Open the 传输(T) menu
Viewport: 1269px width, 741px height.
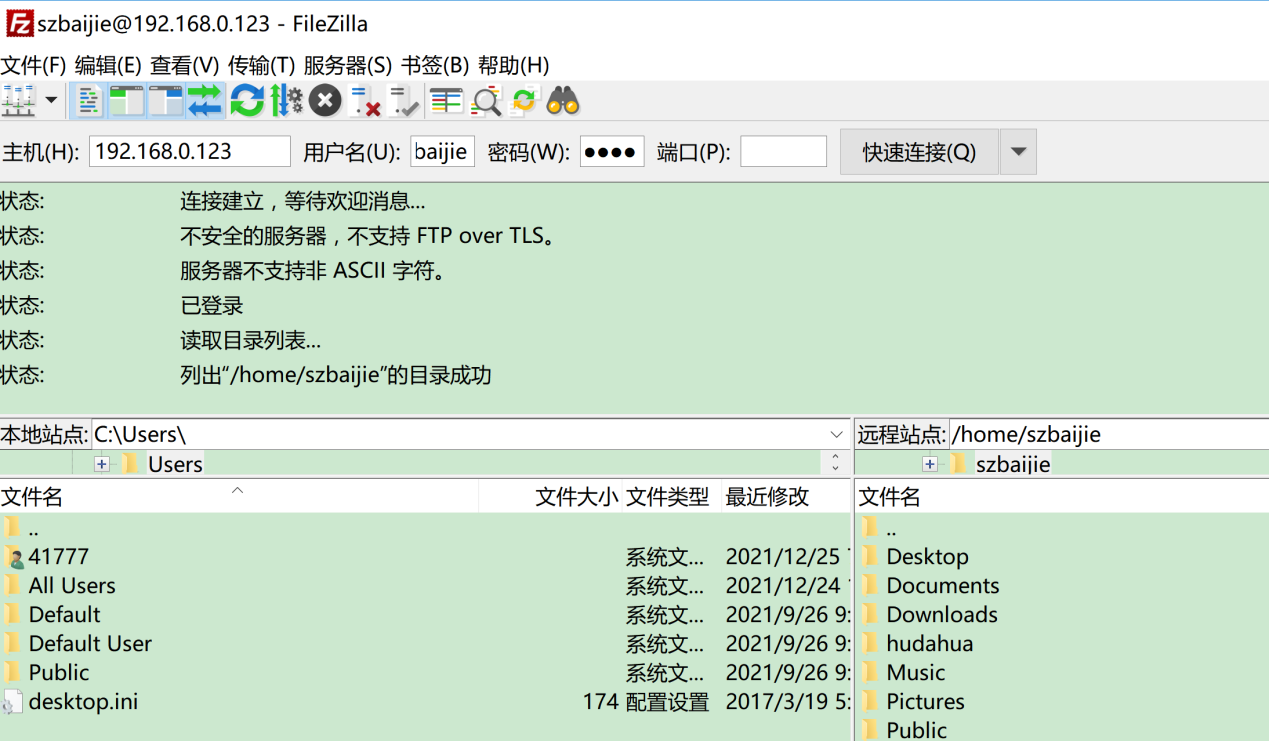point(261,65)
